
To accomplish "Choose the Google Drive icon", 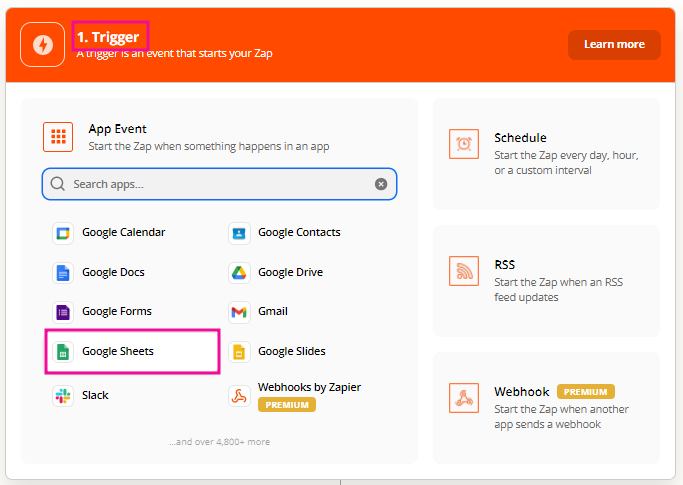I will click(x=239, y=273).
